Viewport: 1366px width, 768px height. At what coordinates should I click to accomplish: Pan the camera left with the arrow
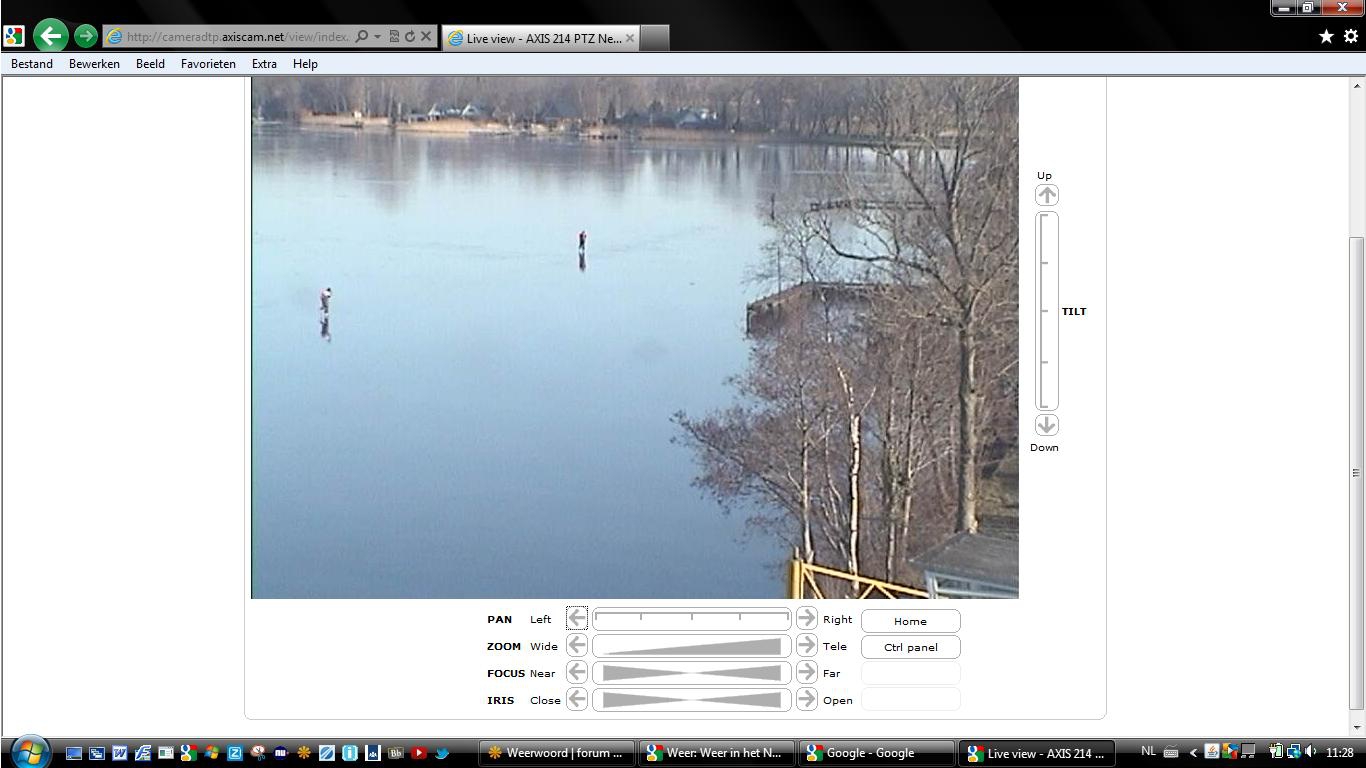[x=577, y=618]
